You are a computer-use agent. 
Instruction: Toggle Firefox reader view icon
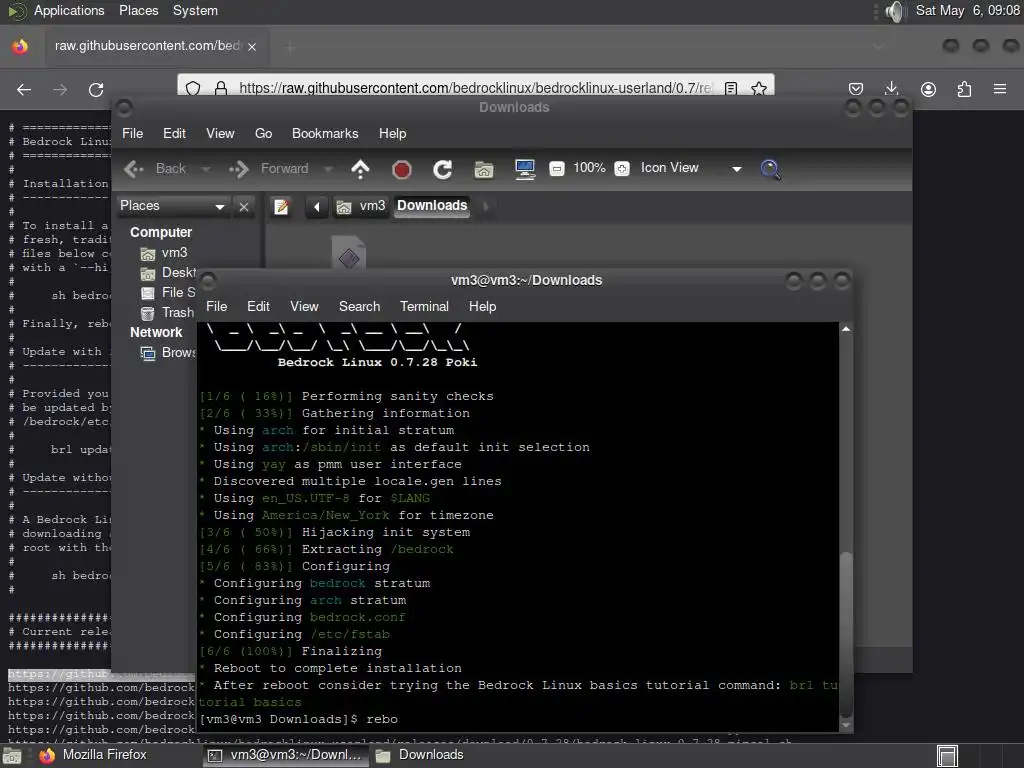tap(731, 88)
